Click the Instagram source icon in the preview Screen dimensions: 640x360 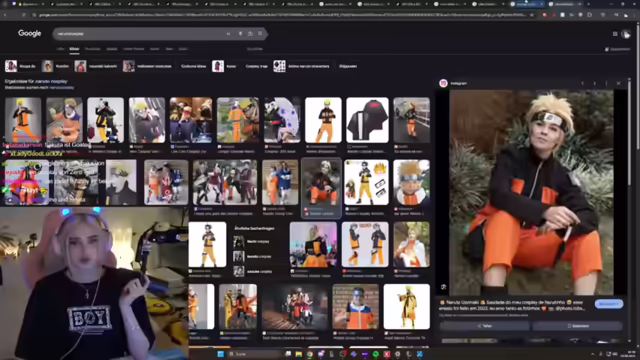click(443, 83)
